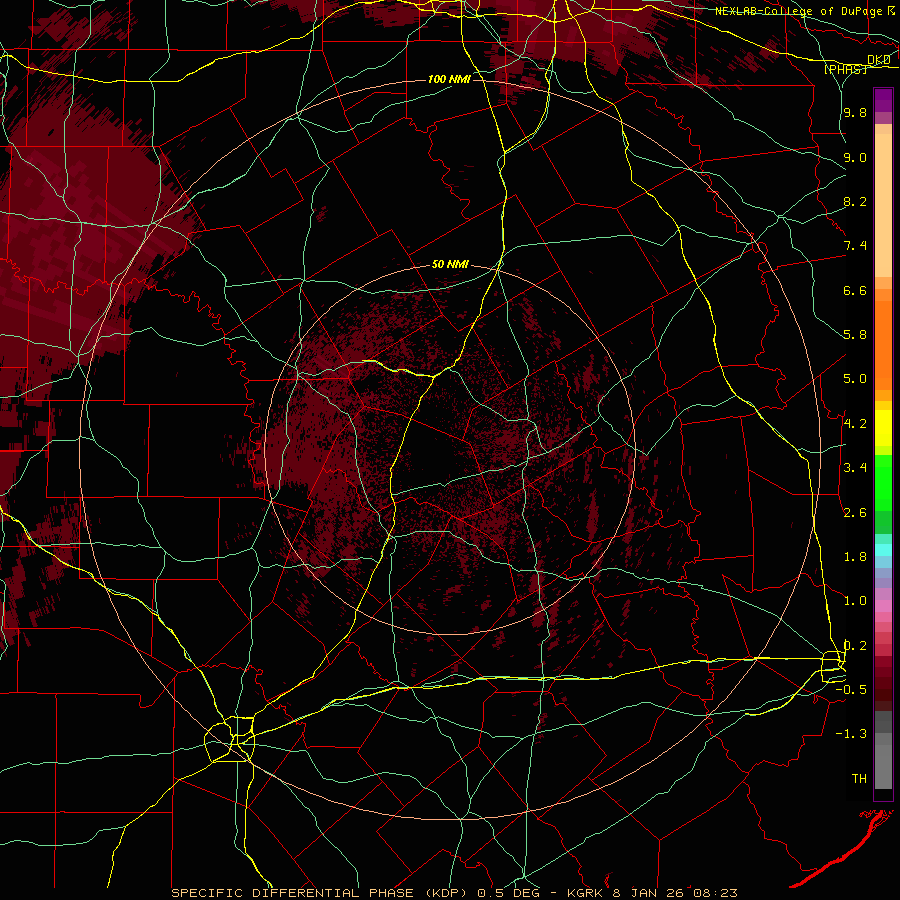Click the 4.2 scale value label

[x=855, y=424]
